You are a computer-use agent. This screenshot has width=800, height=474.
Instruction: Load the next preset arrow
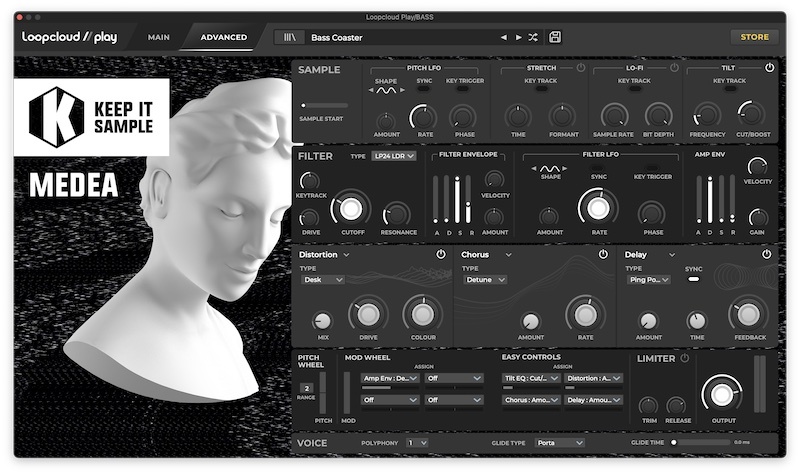point(518,38)
